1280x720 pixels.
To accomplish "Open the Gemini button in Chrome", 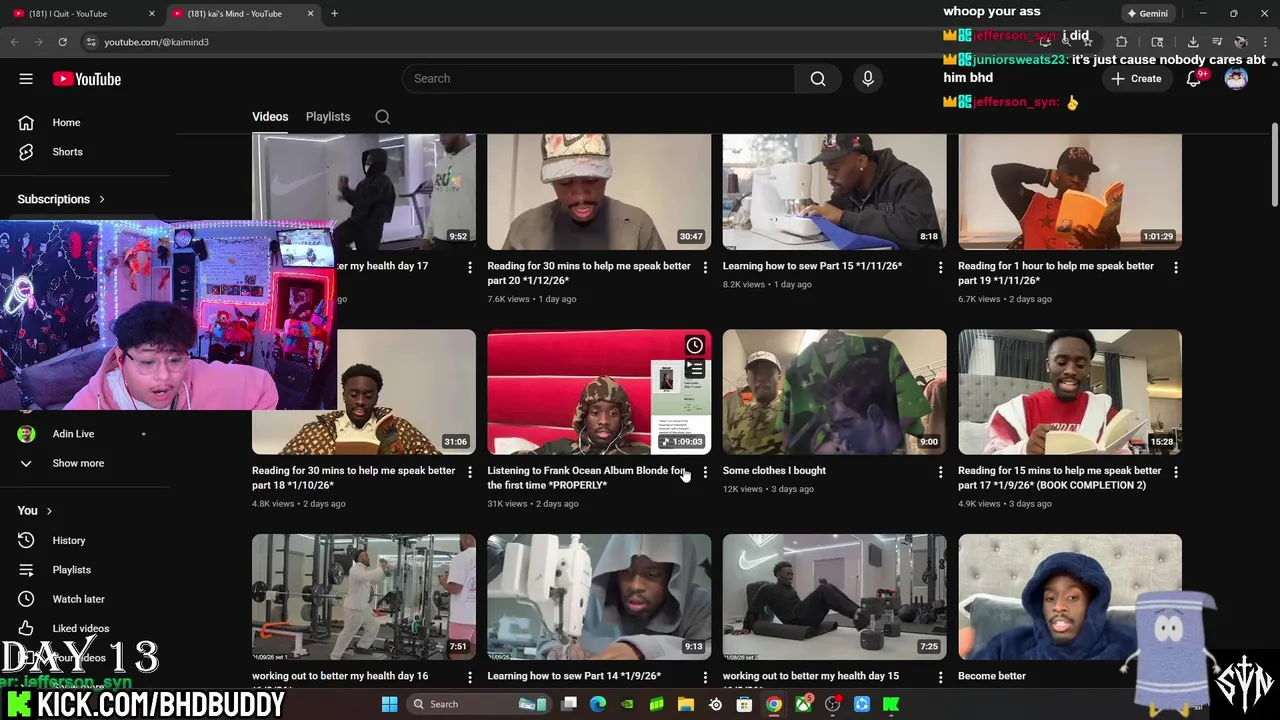I will [1146, 14].
